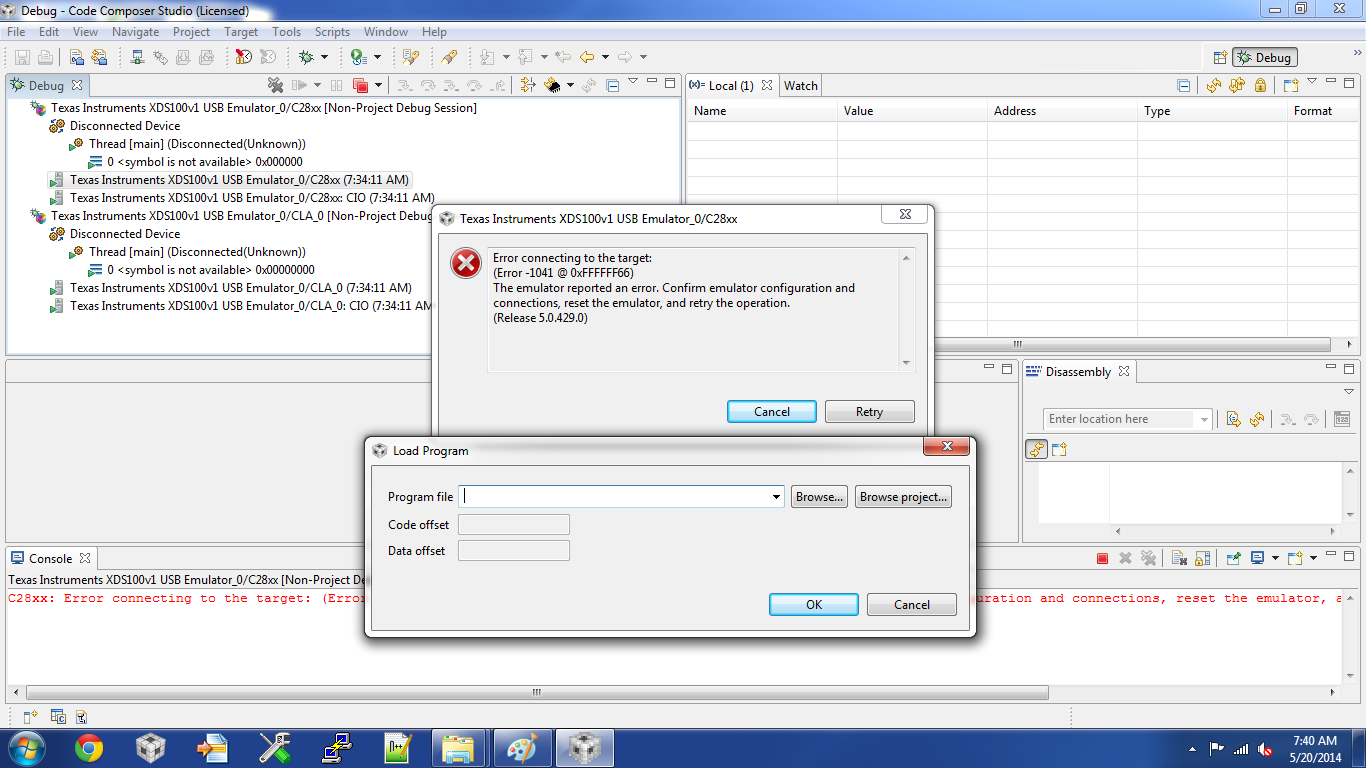Viewport: 1366px width, 768px height.
Task: Click Collapse All icon in Debug view
Action: coord(613,86)
